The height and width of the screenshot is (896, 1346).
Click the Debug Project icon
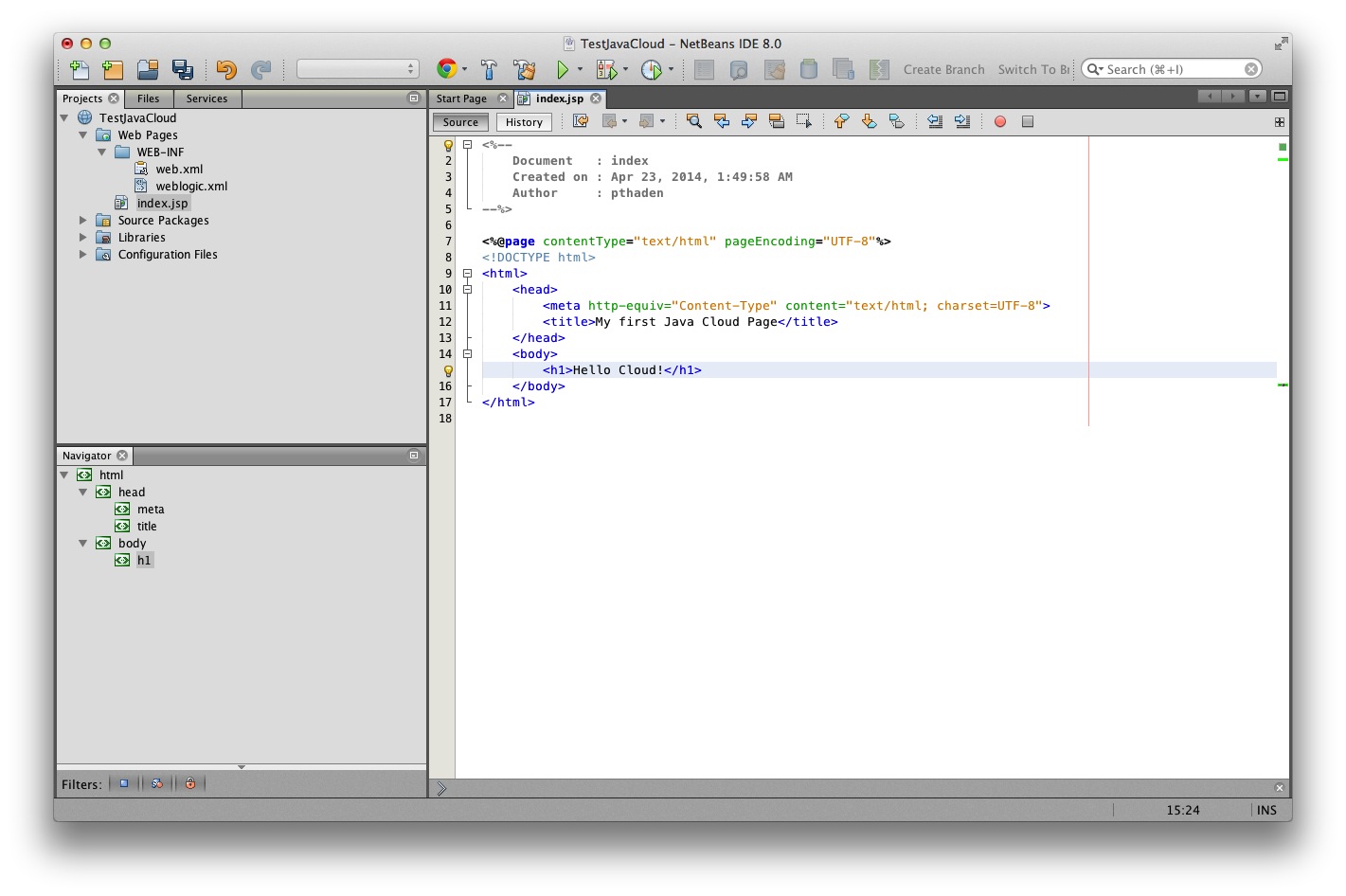pyautogui.click(x=605, y=69)
